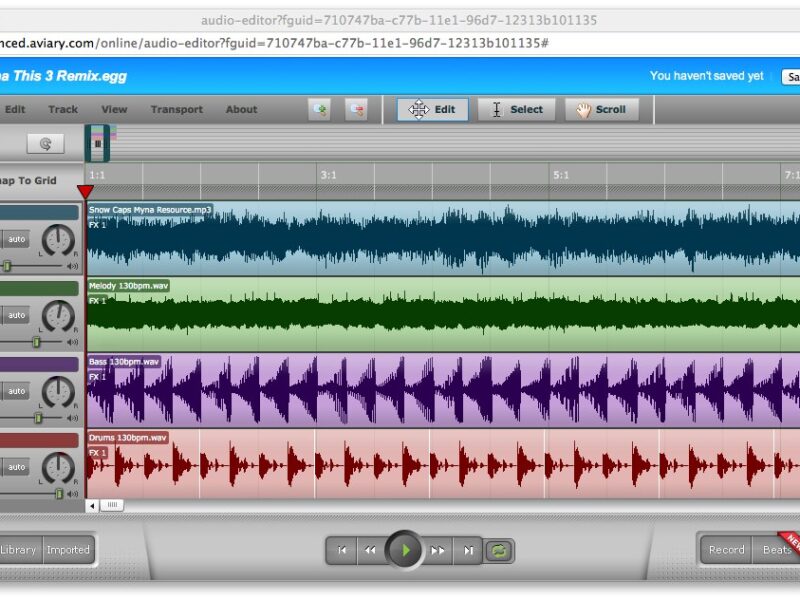Open the Track menu
The image size is (800, 600).
click(x=63, y=110)
